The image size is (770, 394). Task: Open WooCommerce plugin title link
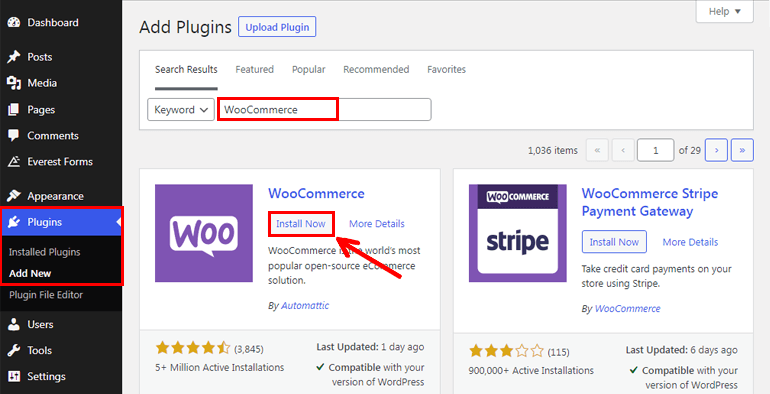pos(316,193)
